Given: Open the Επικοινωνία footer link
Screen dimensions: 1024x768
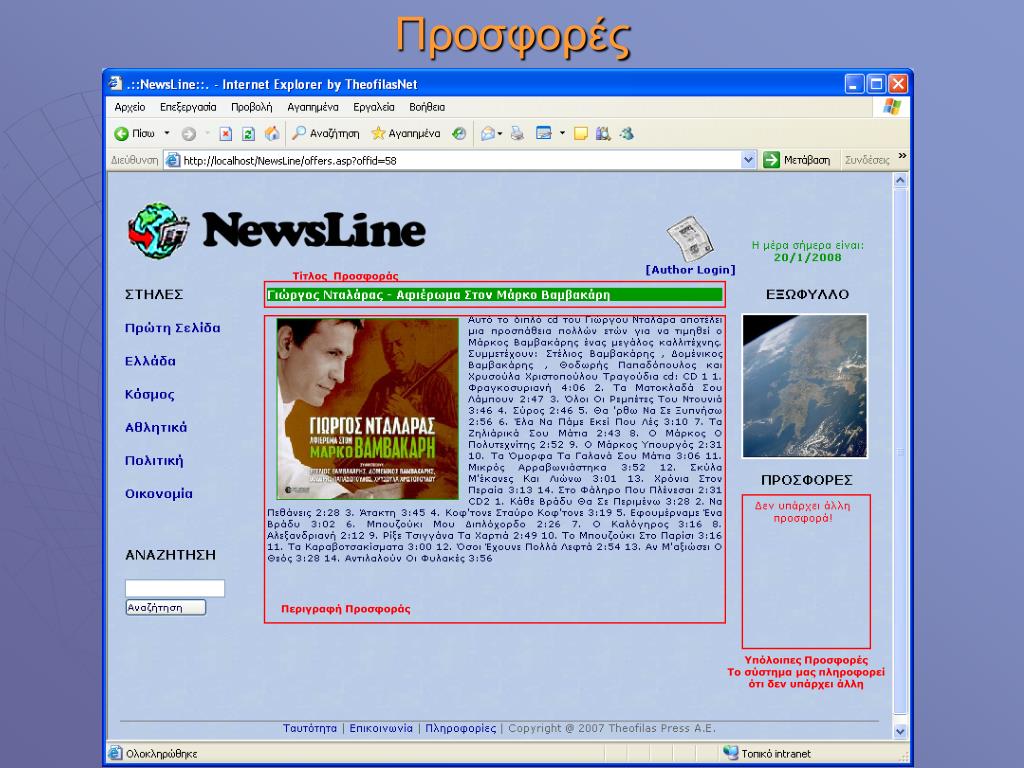Looking at the screenshot, I should tap(381, 728).
